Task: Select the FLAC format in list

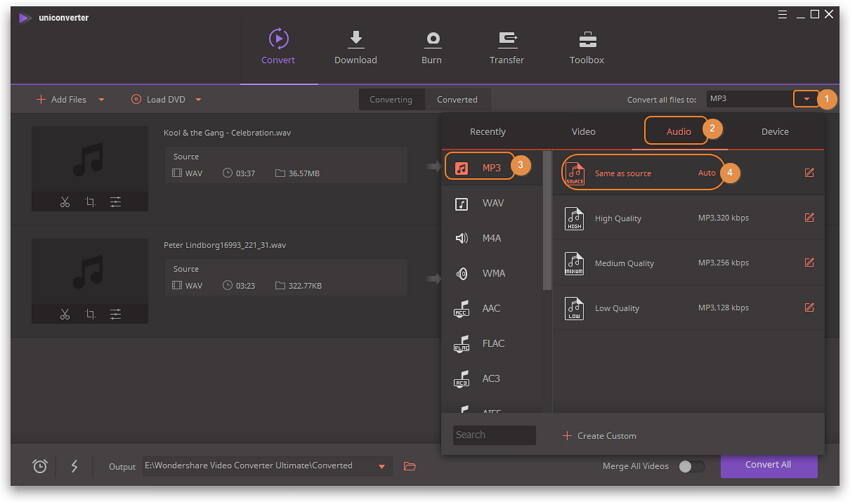Action: tap(493, 344)
